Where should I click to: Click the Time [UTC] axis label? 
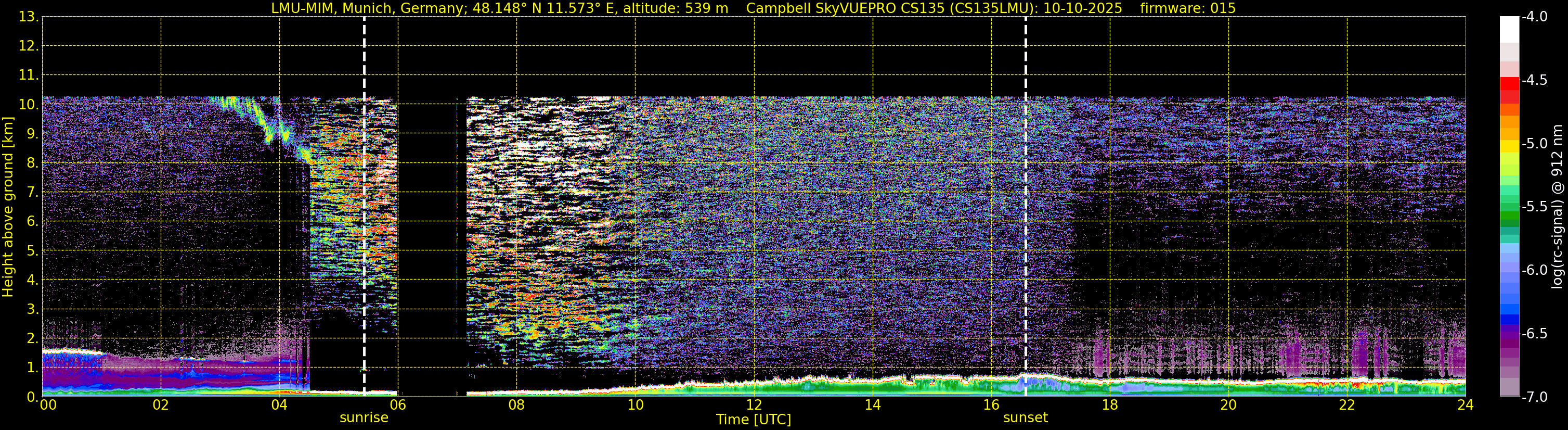pos(754,420)
